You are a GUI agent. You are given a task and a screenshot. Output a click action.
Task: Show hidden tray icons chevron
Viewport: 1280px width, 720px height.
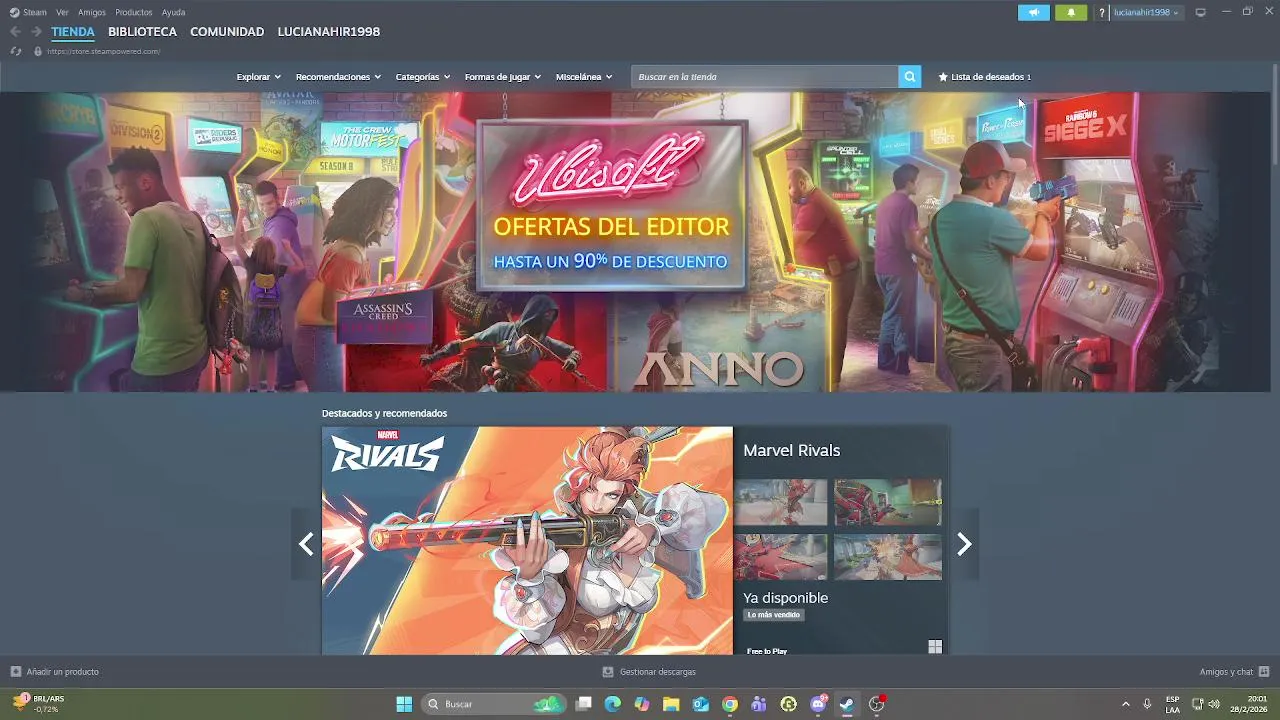tap(1125, 704)
